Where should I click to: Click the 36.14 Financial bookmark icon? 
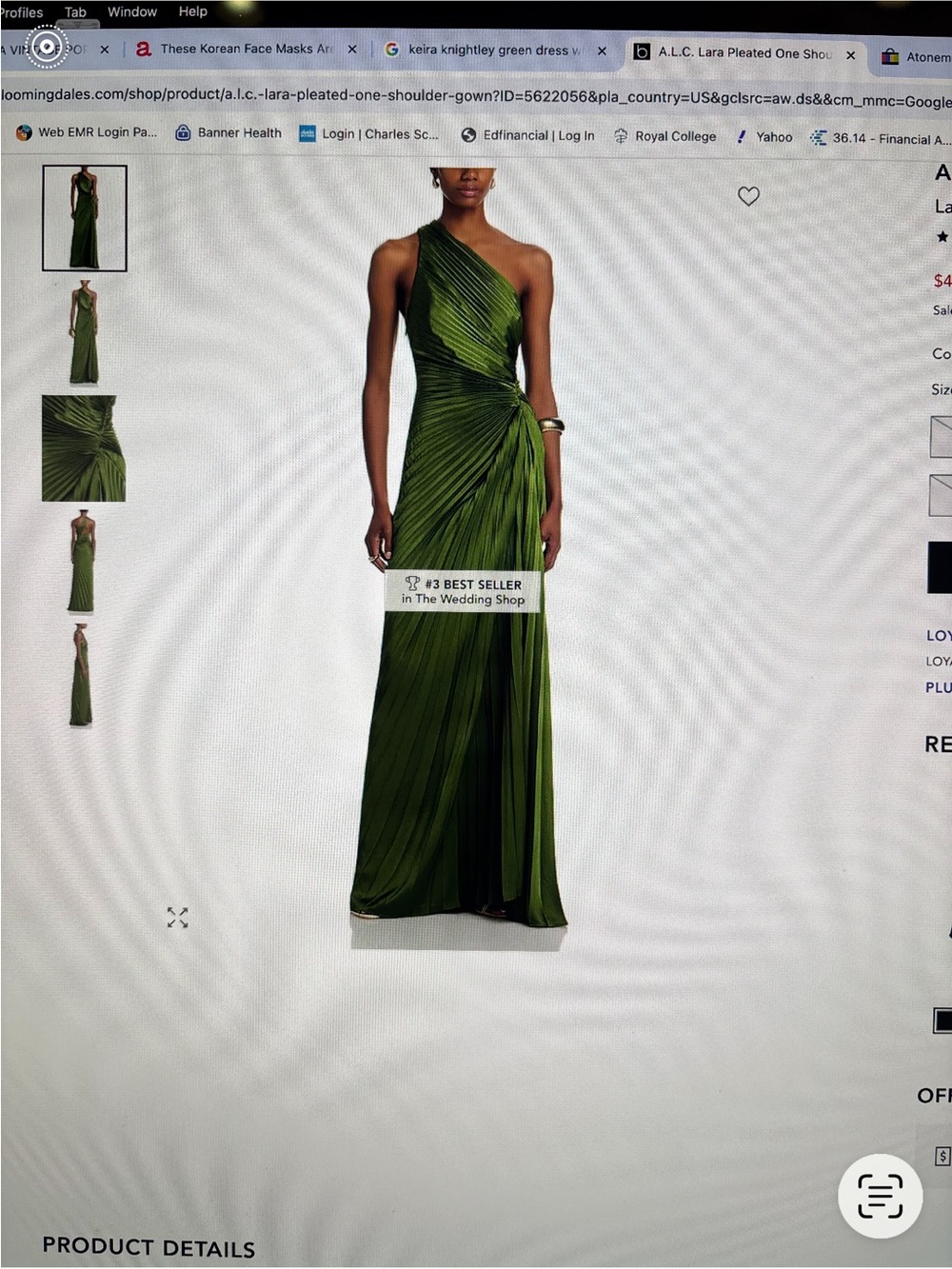(x=819, y=139)
